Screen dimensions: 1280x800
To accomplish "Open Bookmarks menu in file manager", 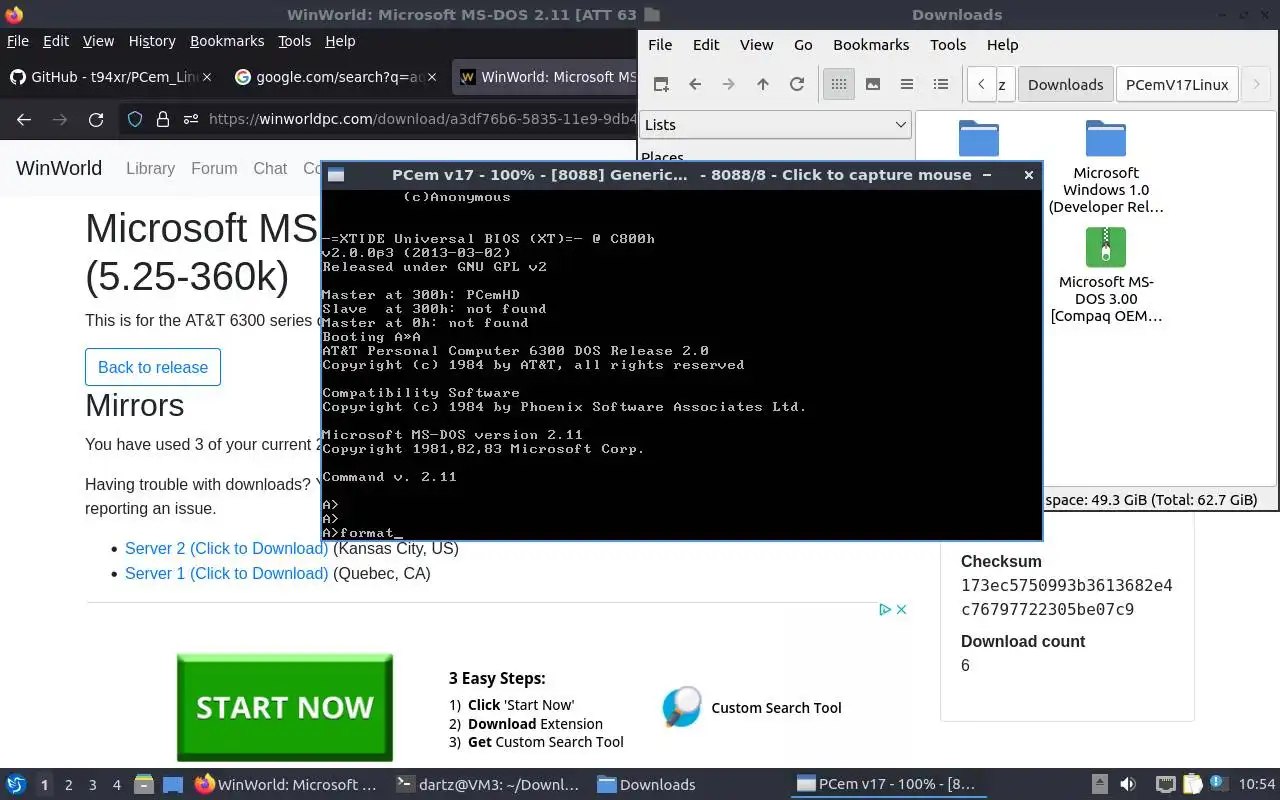I will (x=871, y=44).
